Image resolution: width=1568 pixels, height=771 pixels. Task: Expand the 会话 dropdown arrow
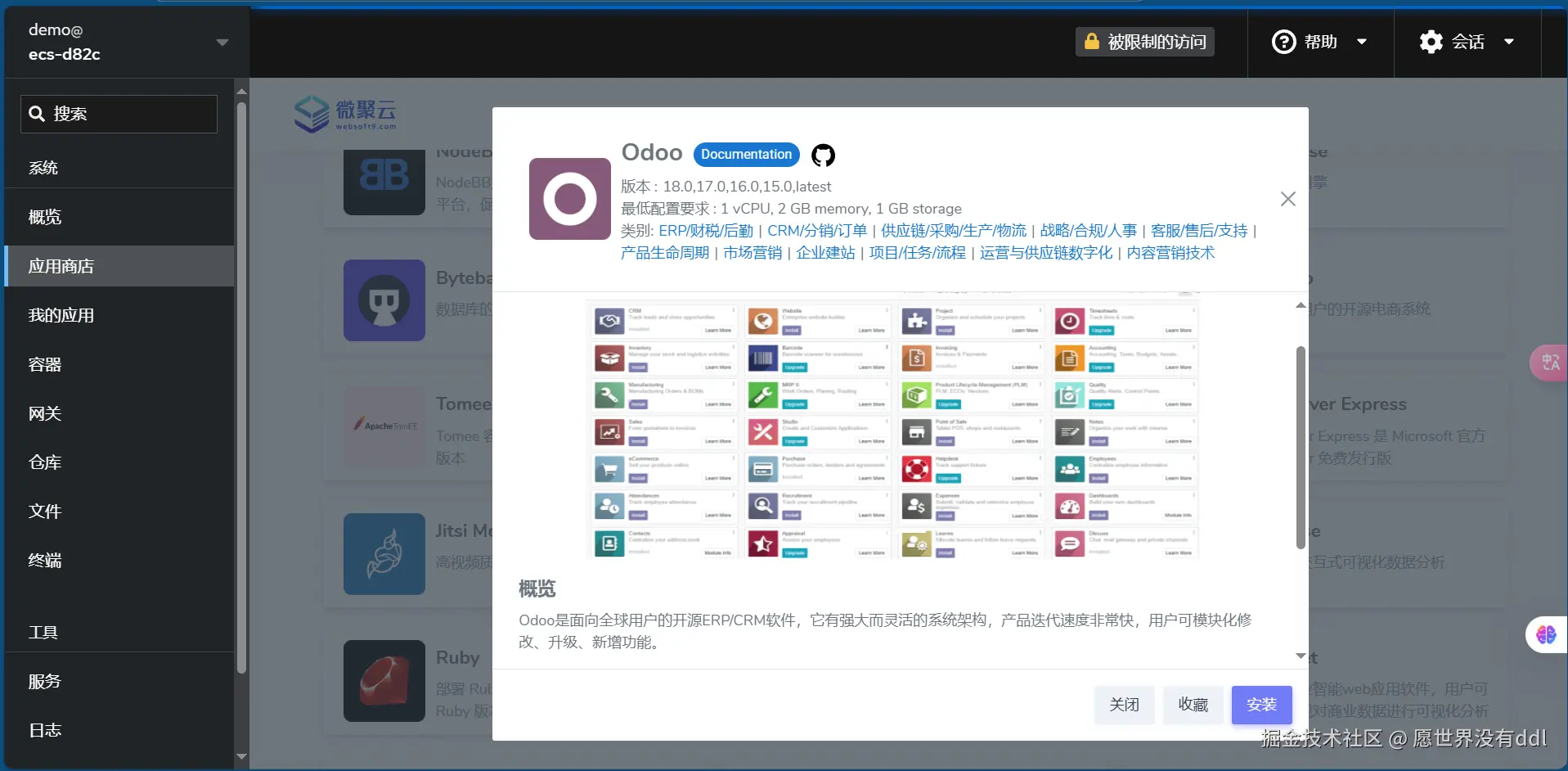pyautogui.click(x=1509, y=41)
